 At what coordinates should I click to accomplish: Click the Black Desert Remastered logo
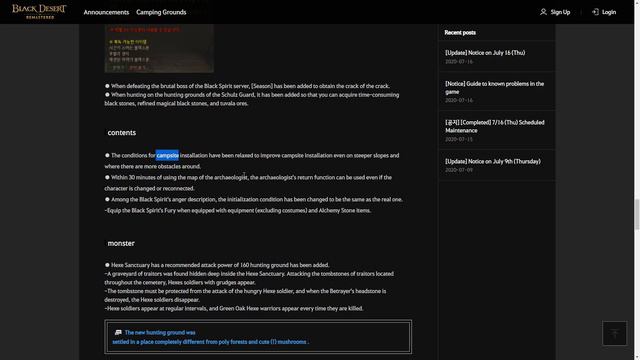point(39,11)
